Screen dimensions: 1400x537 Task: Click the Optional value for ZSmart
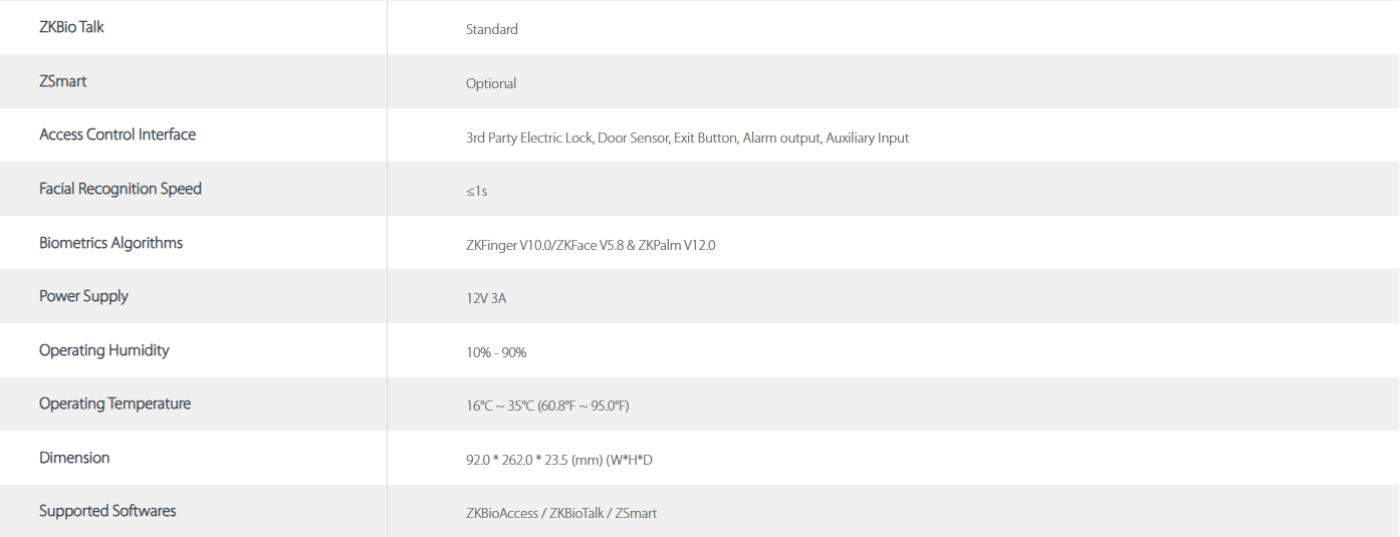point(491,84)
